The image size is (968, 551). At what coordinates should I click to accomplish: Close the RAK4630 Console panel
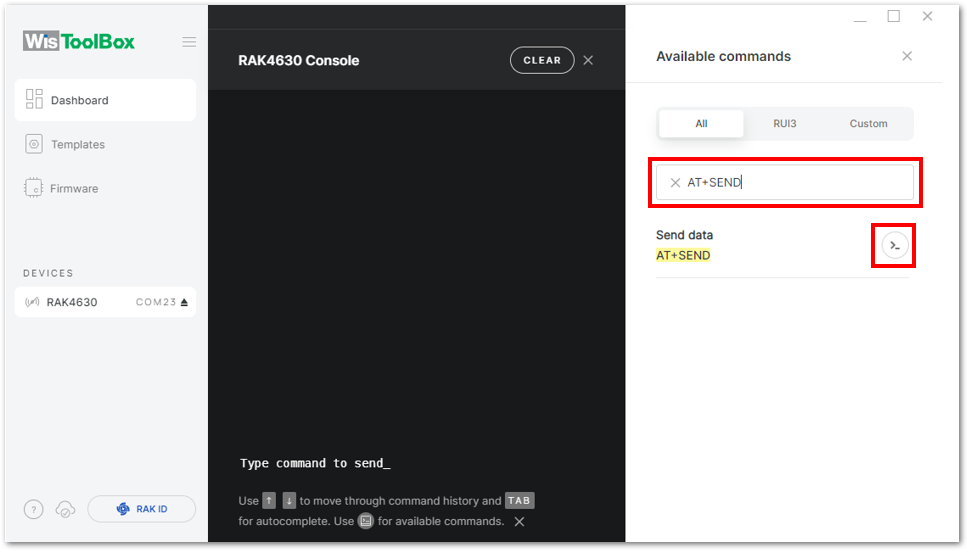pyautogui.click(x=588, y=60)
